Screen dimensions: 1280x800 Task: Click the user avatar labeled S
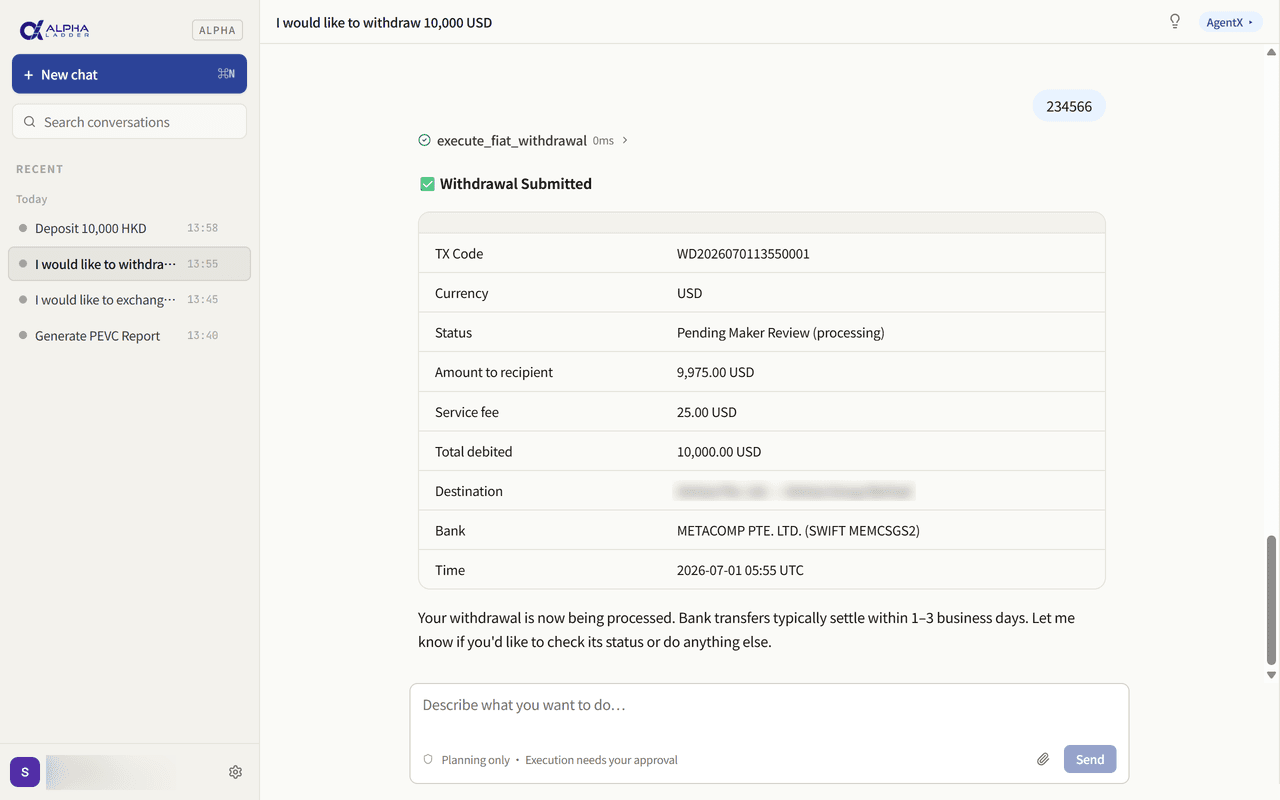click(25, 772)
